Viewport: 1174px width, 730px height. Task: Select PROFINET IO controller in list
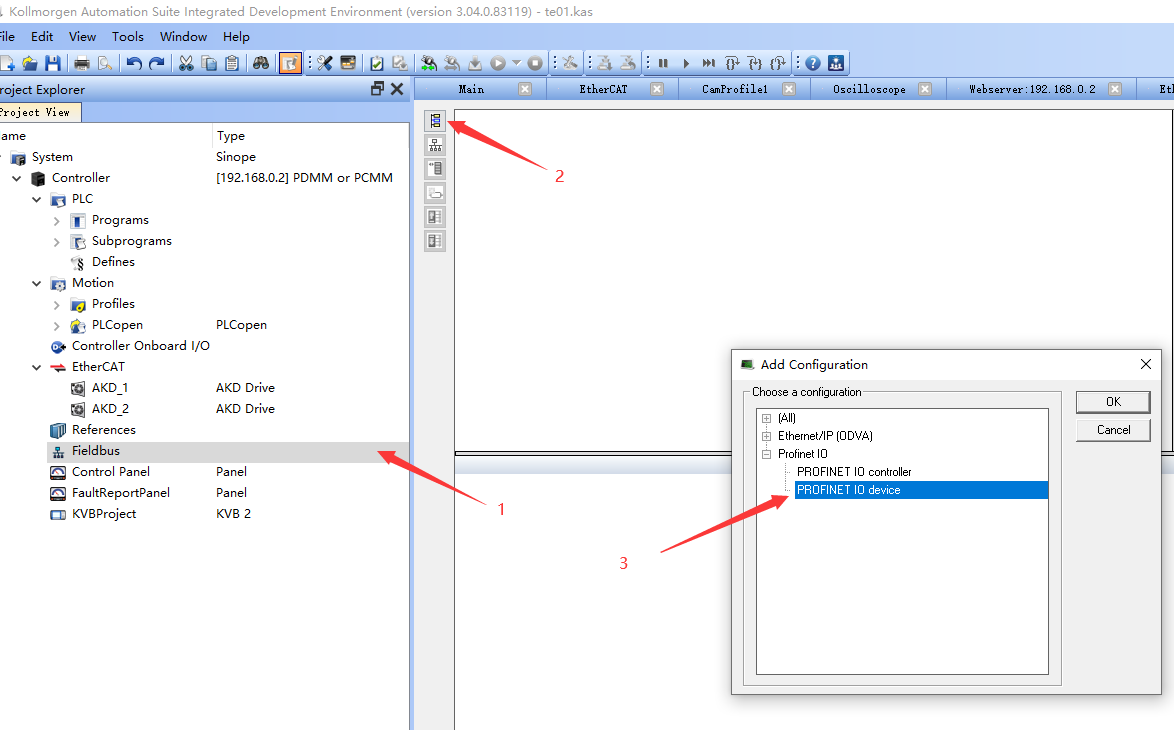(854, 472)
